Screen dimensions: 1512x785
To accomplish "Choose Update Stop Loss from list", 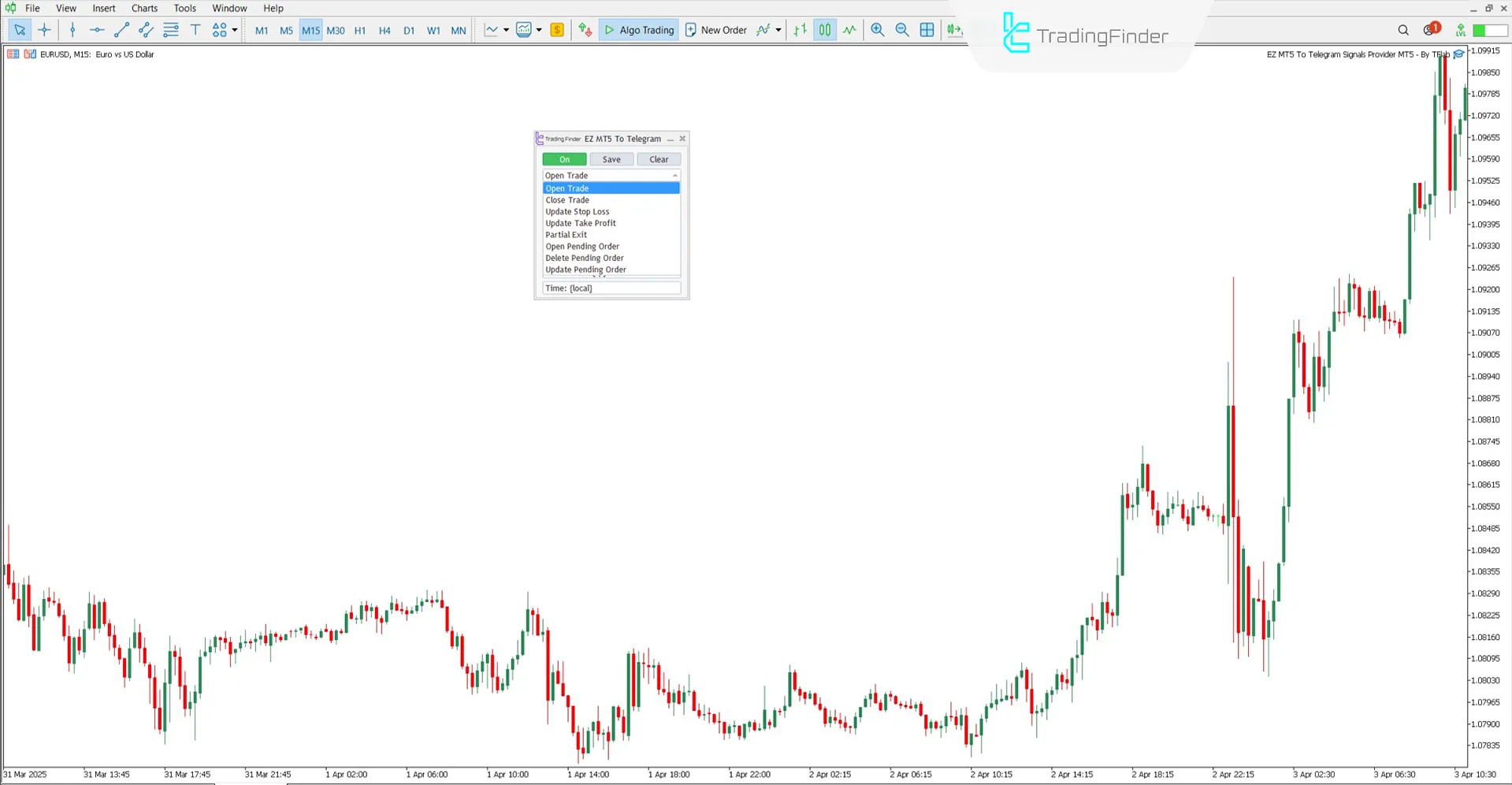I will click(x=578, y=211).
